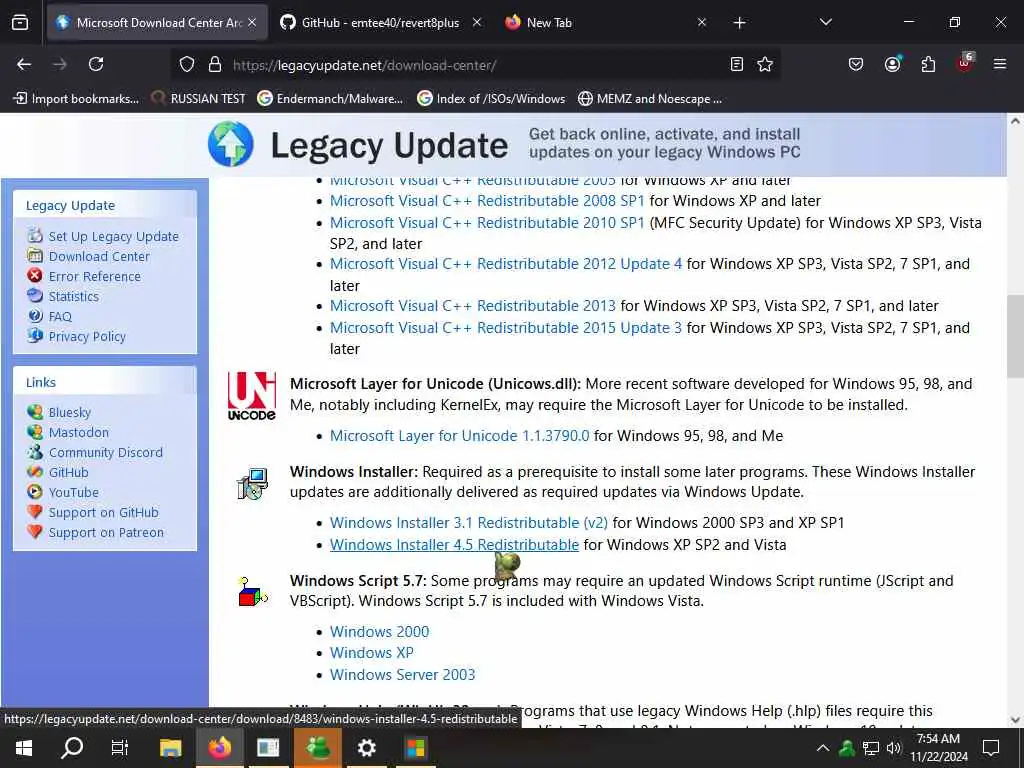Click the address bar URL

tap(364, 65)
